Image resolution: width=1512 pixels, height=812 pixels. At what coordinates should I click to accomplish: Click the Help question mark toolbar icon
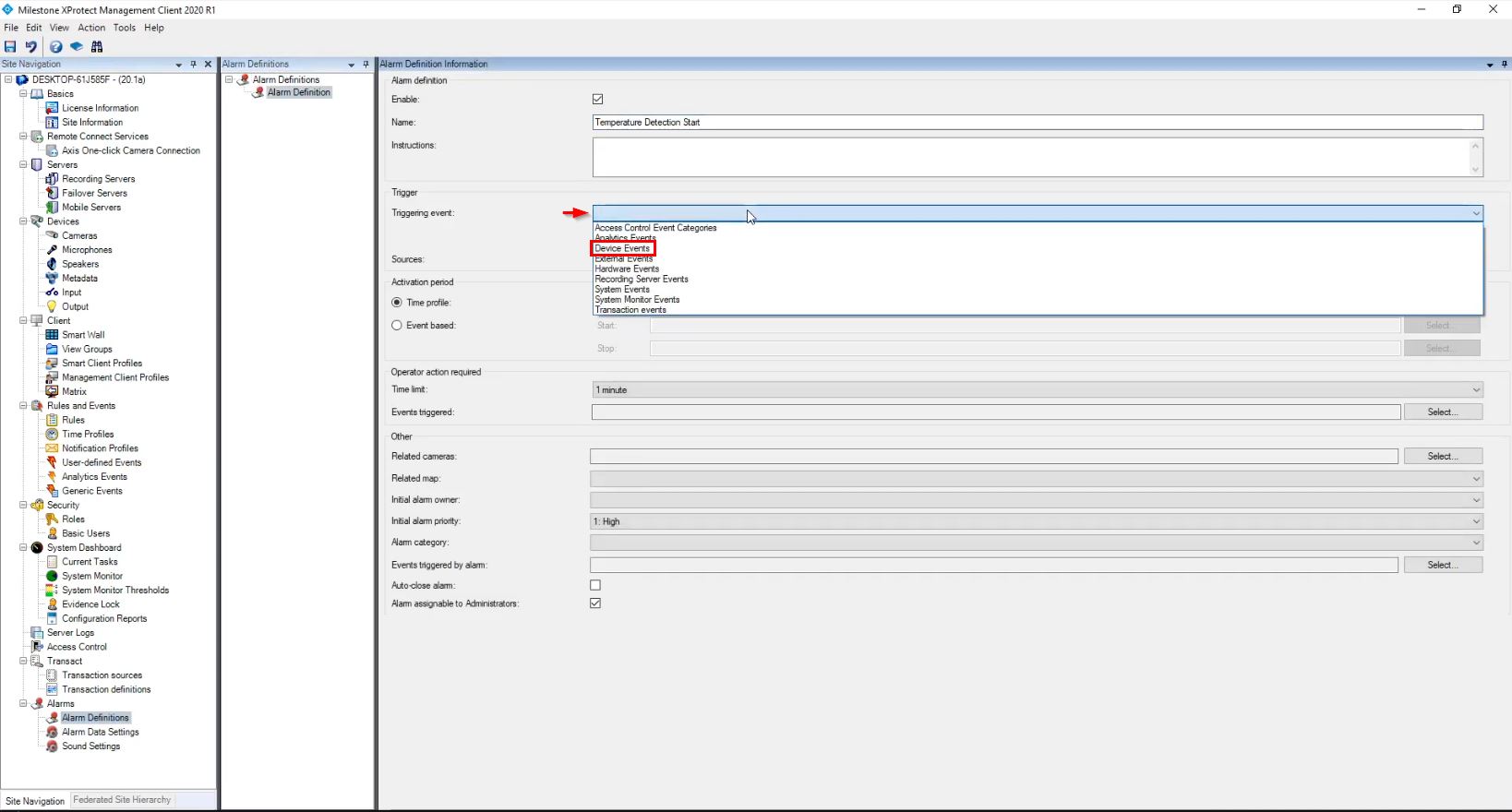coord(56,46)
